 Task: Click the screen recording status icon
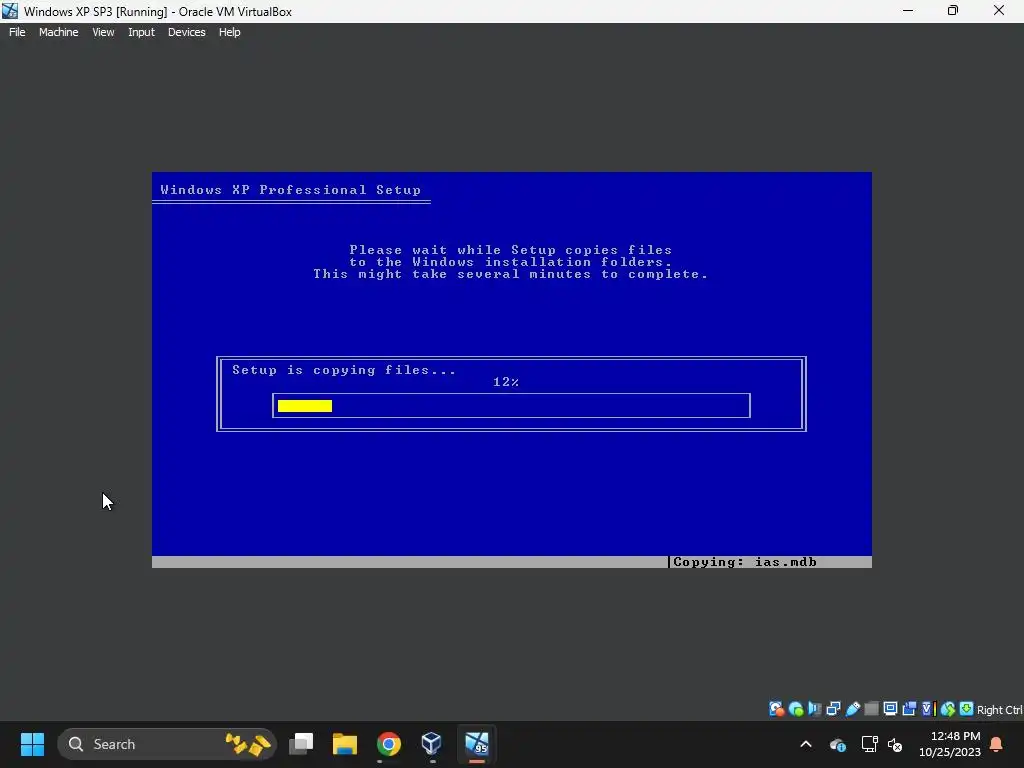click(909, 709)
